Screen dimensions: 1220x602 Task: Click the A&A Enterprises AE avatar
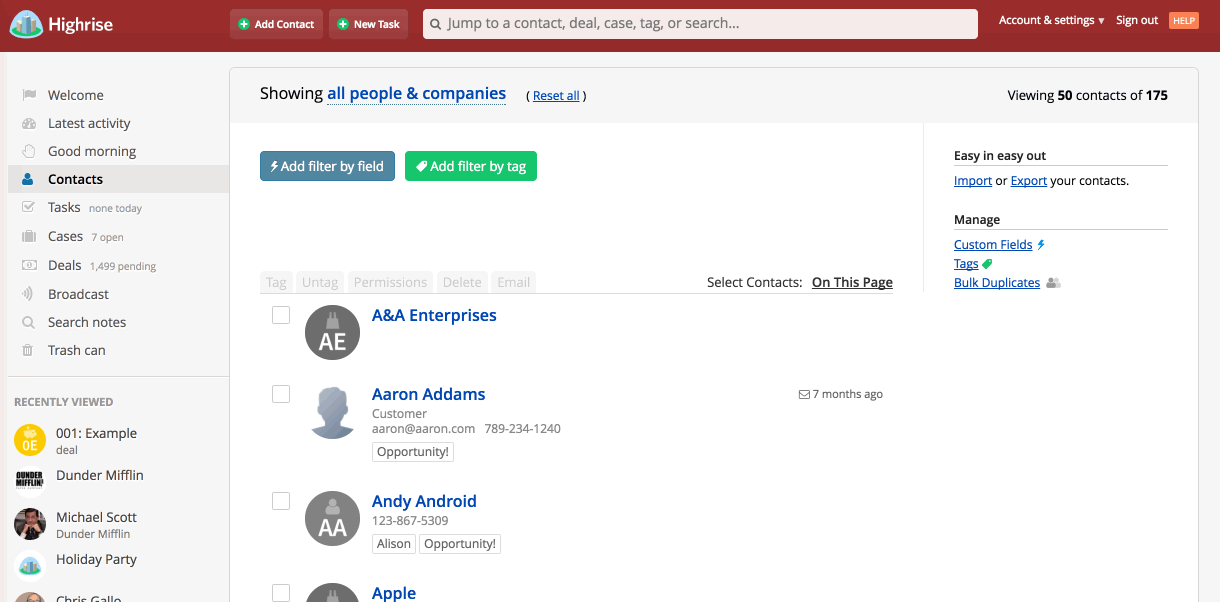(x=332, y=332)
